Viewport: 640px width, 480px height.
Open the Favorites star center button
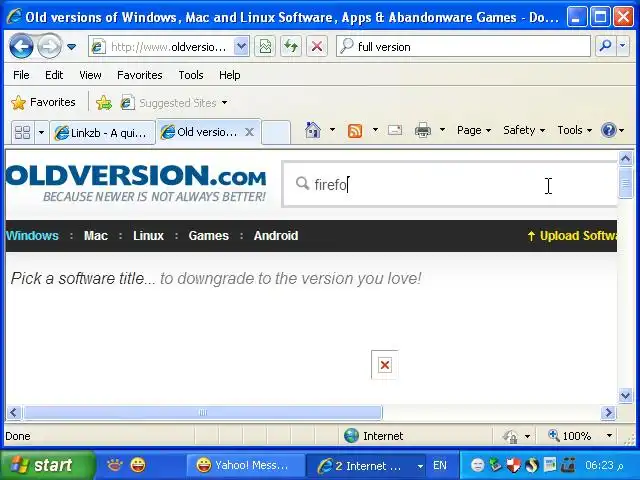click(x=43, y=102)
